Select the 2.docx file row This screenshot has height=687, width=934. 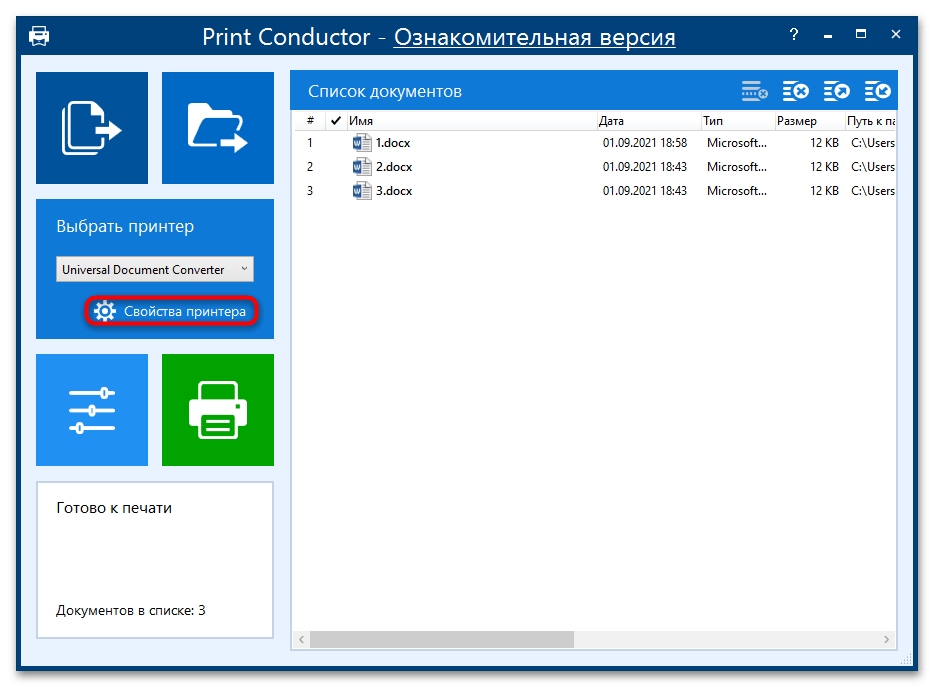click(596, 167)
